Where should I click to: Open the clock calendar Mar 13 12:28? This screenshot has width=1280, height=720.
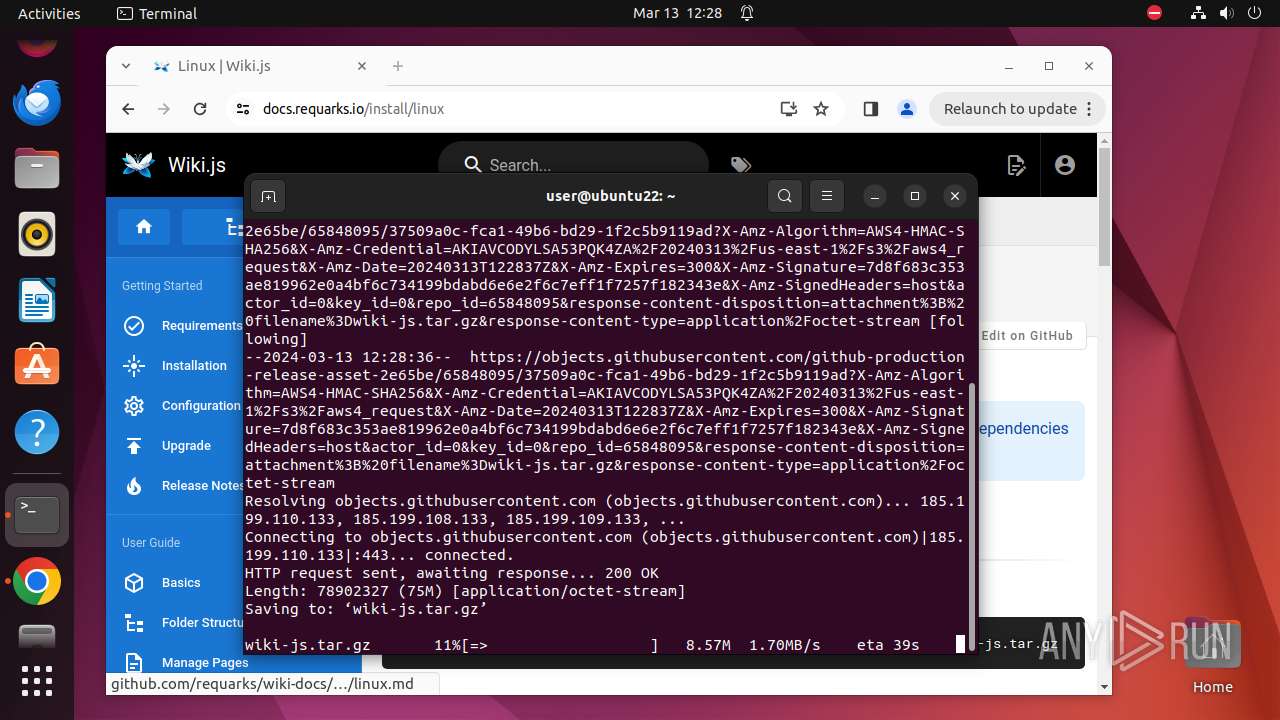677,14
